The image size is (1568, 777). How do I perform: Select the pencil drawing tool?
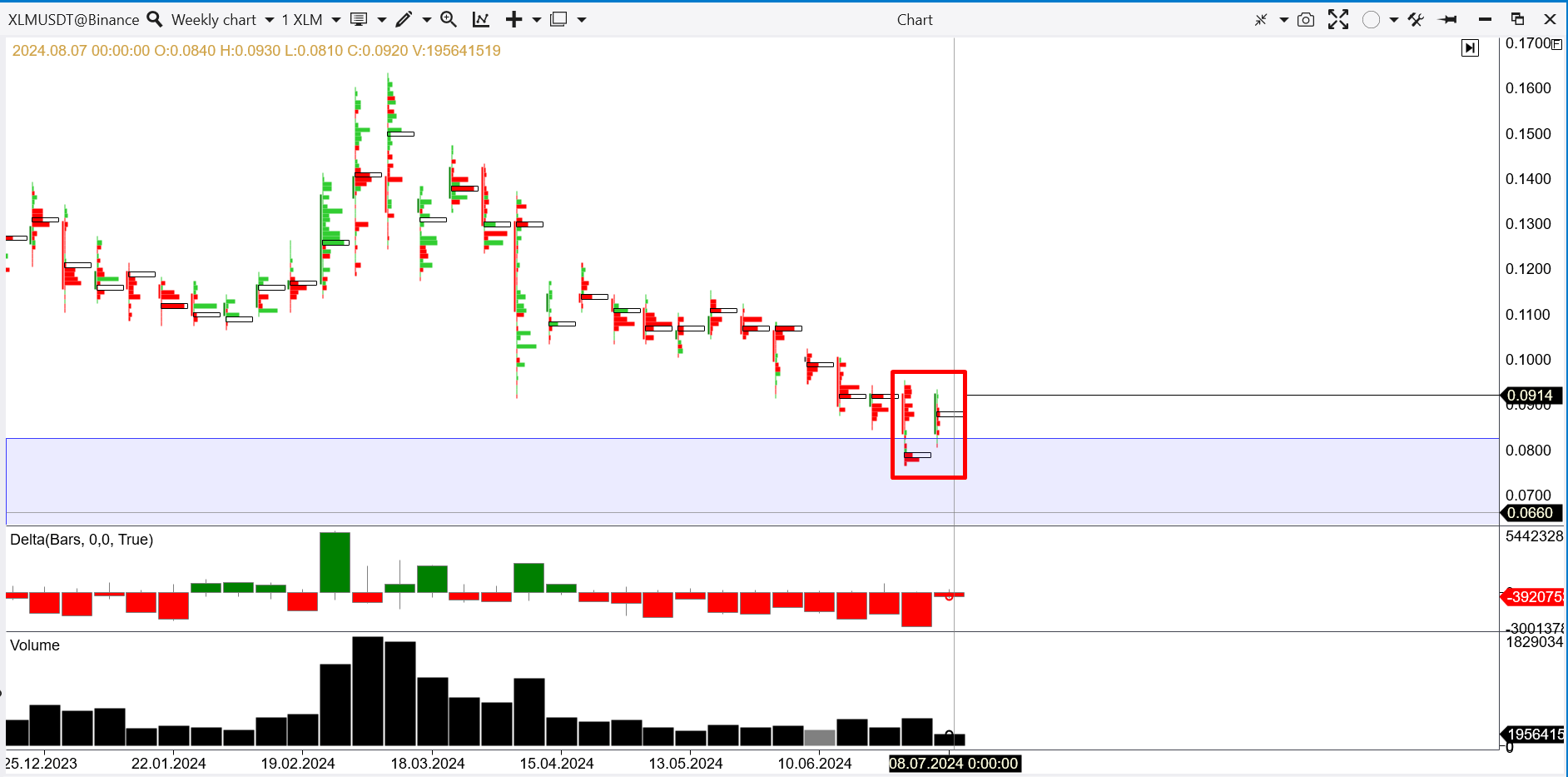tap(404, 19)
